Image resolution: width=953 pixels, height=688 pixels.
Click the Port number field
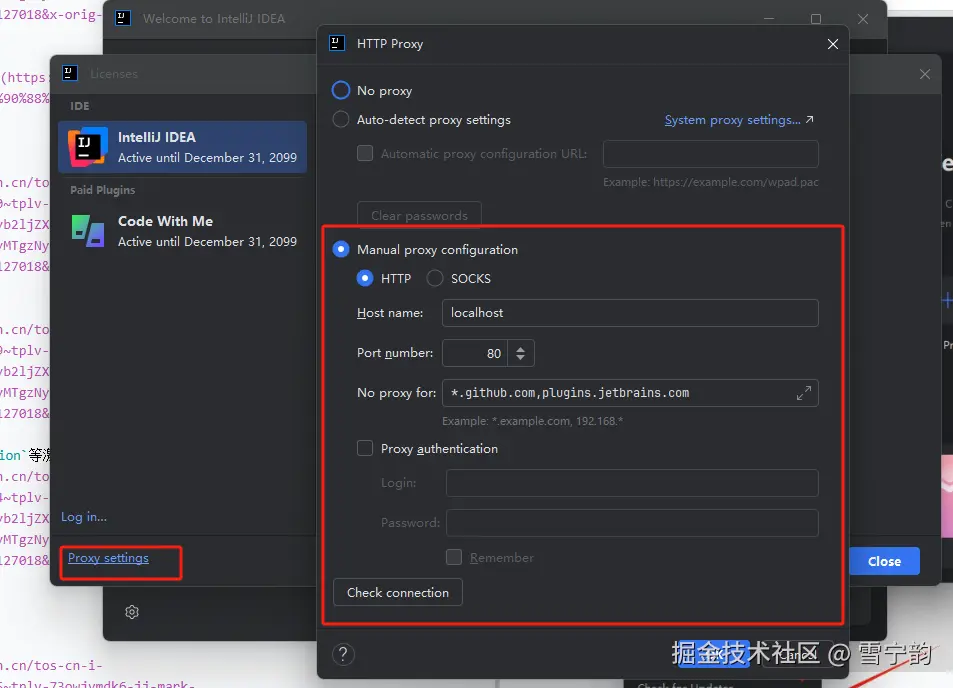[475, 353]
